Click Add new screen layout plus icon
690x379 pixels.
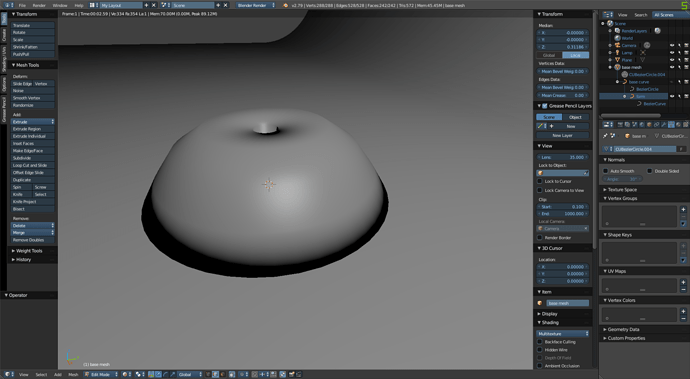pos(147,5)
